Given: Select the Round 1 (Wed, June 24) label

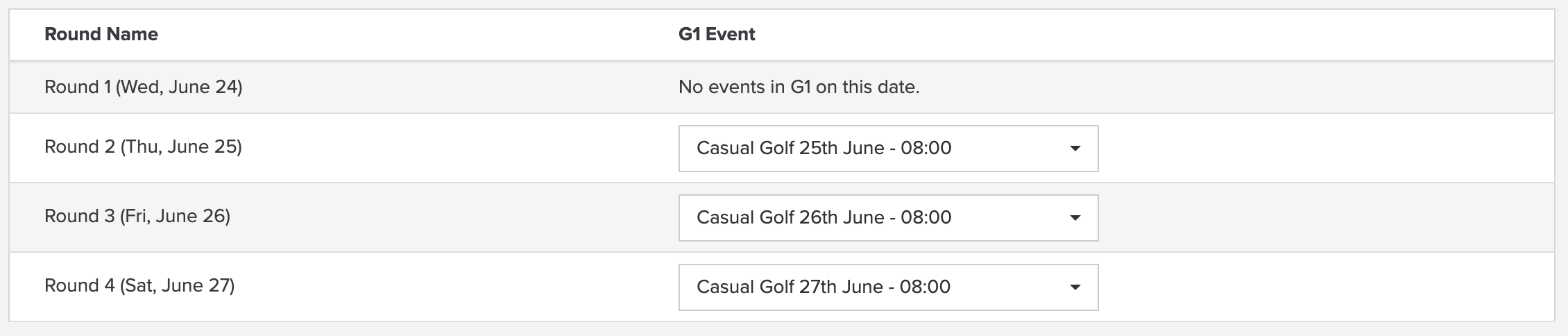Looking at the screenshot, I should pyautogui.click(x=144, y=87).
